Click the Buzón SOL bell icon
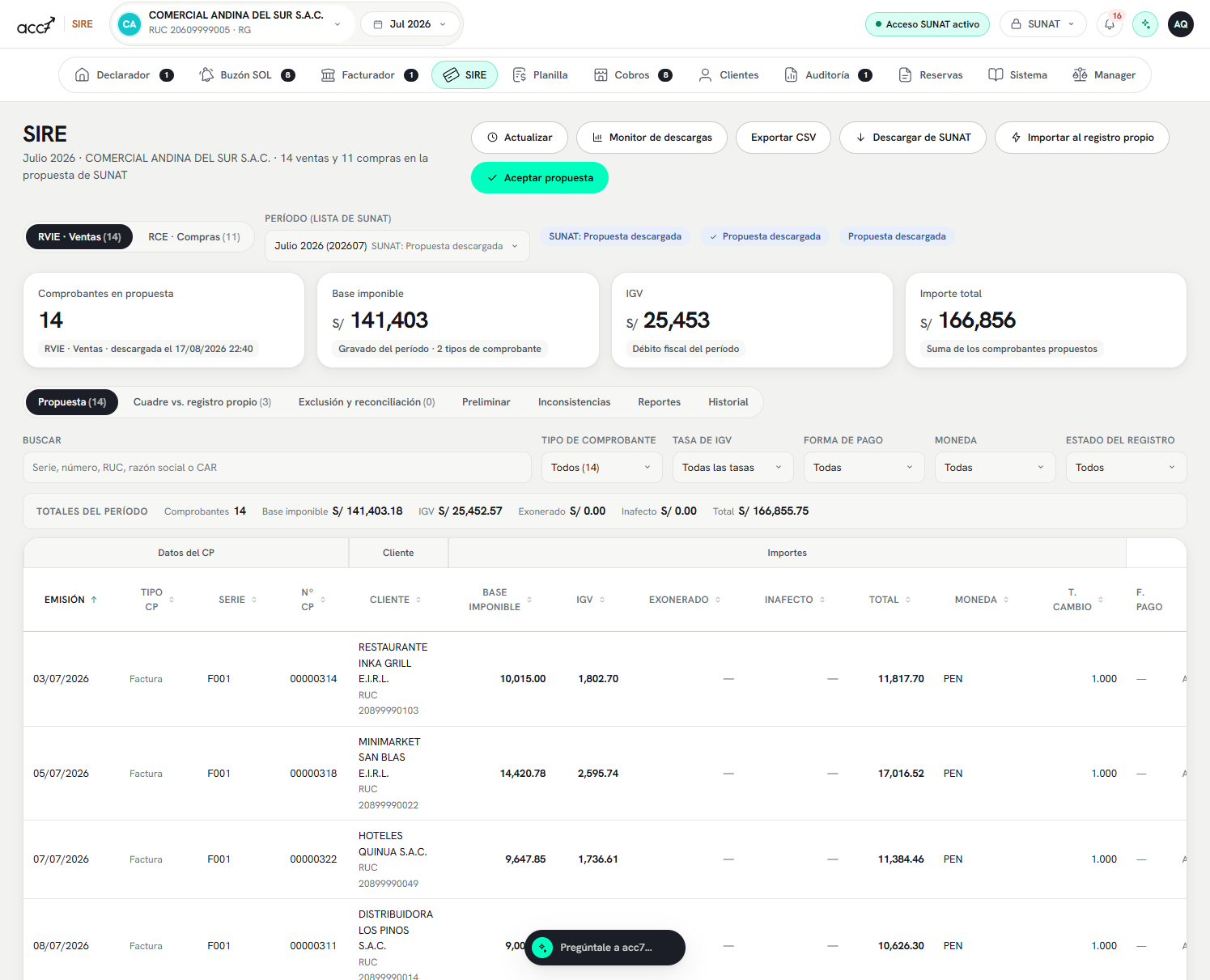 click(206, 75)
